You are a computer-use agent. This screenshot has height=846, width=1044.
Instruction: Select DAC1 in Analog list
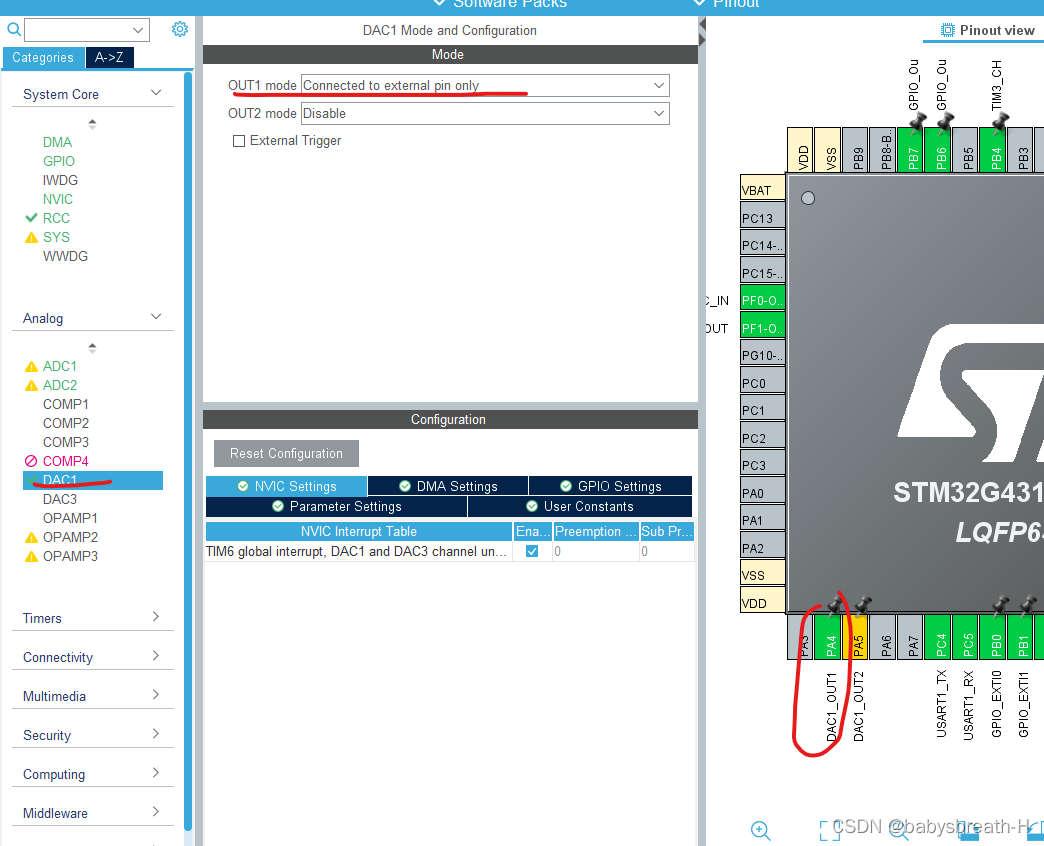tap(93, 480)
